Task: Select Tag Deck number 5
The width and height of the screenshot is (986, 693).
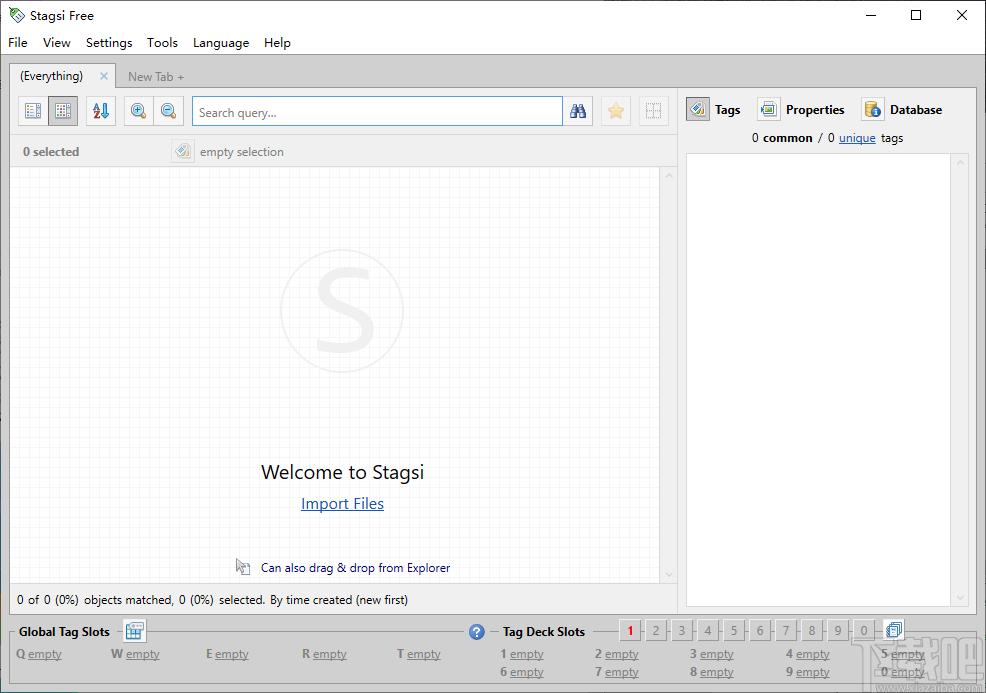Action: click(x=734, y=631)
